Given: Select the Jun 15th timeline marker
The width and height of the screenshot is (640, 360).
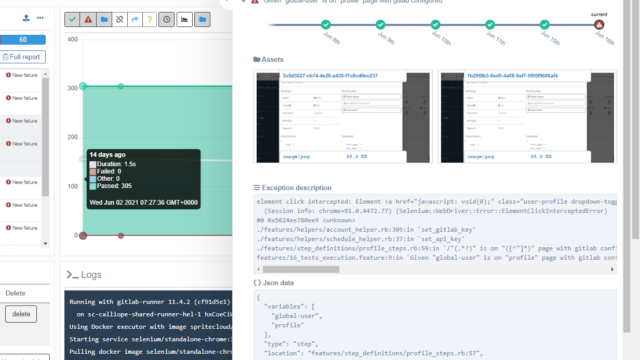Looking at the screenshot, I should 544,24.
